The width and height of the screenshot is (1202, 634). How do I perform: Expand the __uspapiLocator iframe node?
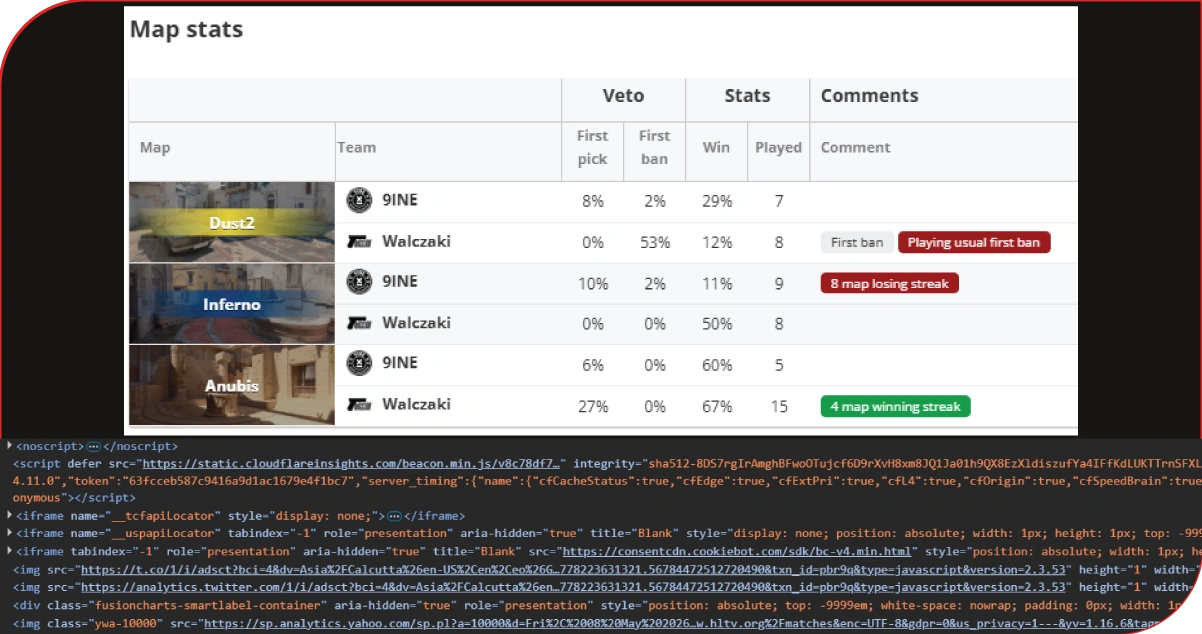click(9, 534)
